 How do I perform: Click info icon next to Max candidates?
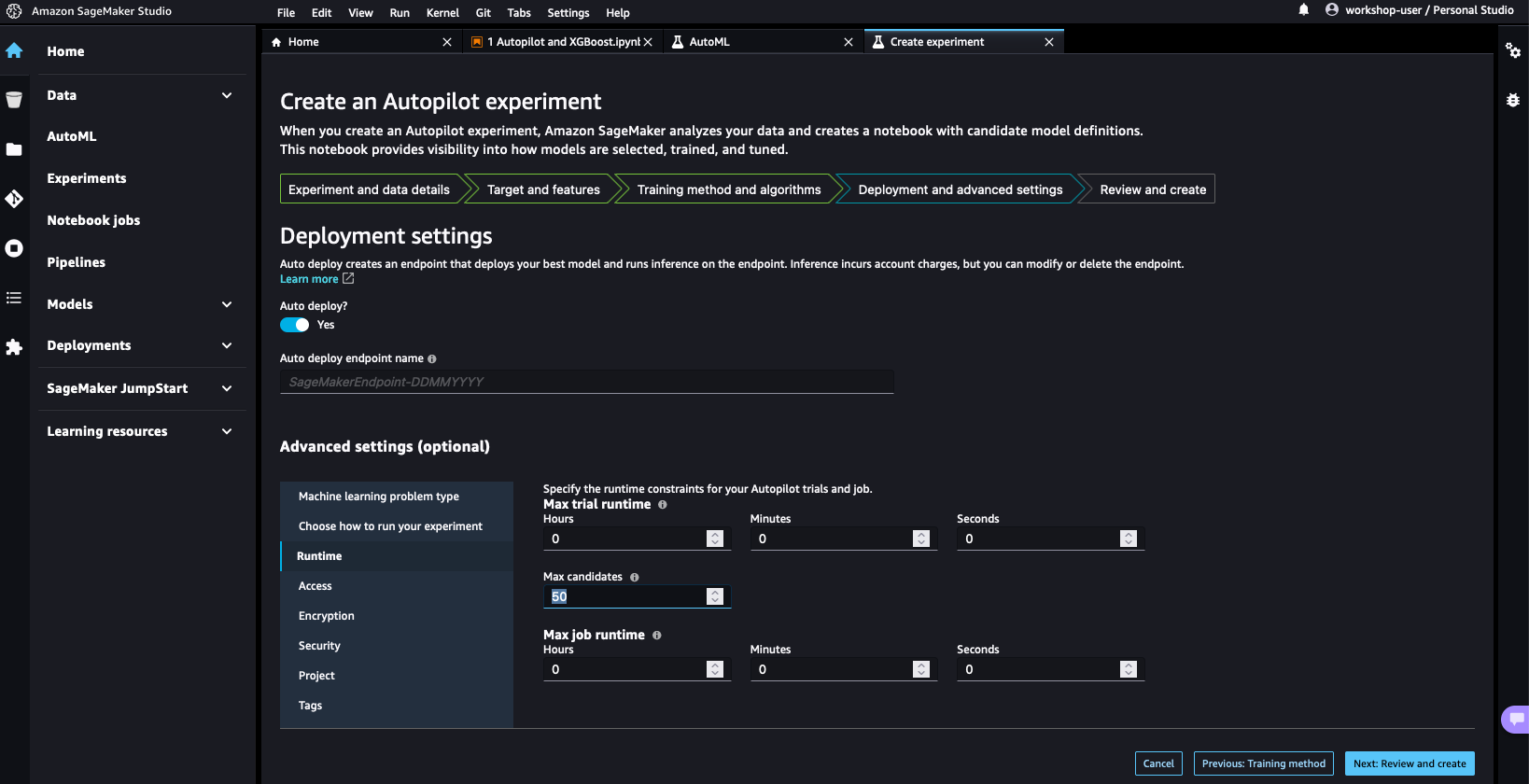pyautogui.click(x=635, y=578)
